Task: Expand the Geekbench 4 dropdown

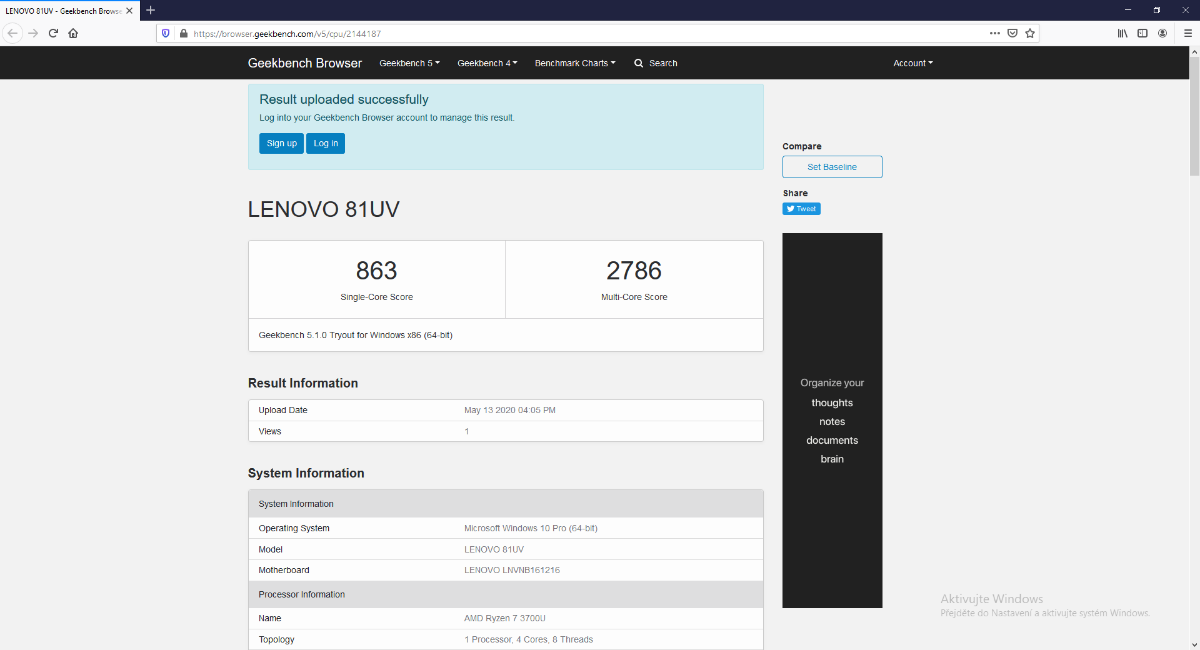Action: (487, 63)
